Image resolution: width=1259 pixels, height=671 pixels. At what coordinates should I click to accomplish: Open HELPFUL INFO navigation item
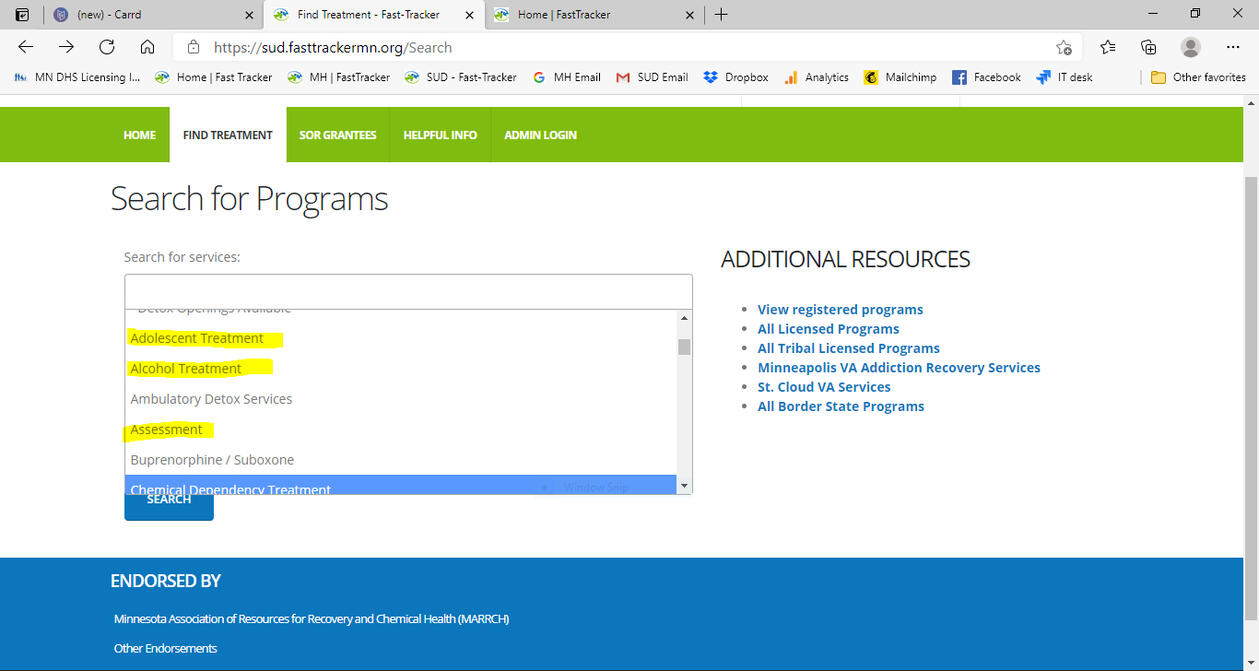click(440, 135)
